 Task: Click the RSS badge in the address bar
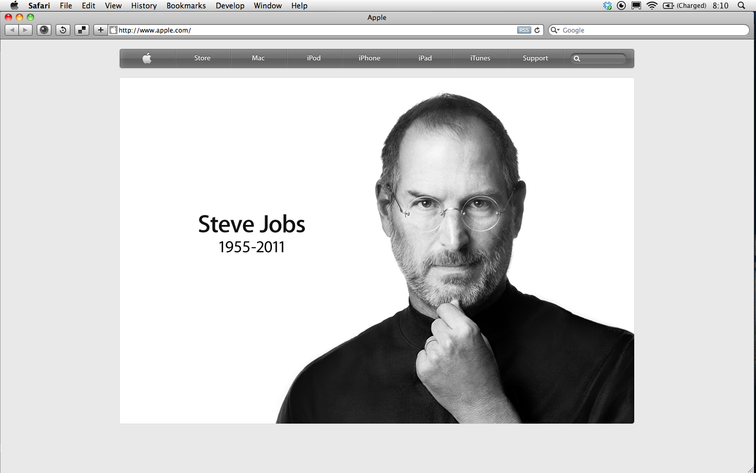click(x=524, y=30)
